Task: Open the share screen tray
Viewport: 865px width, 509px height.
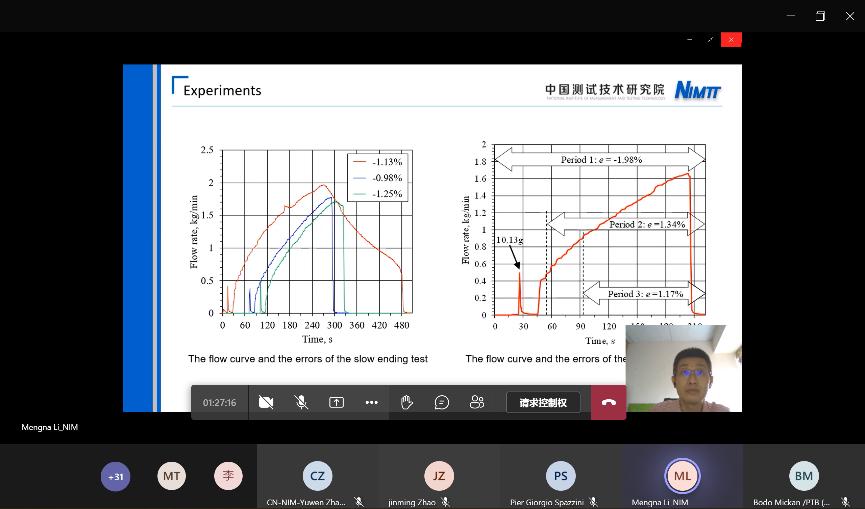Action: [336, 402]
